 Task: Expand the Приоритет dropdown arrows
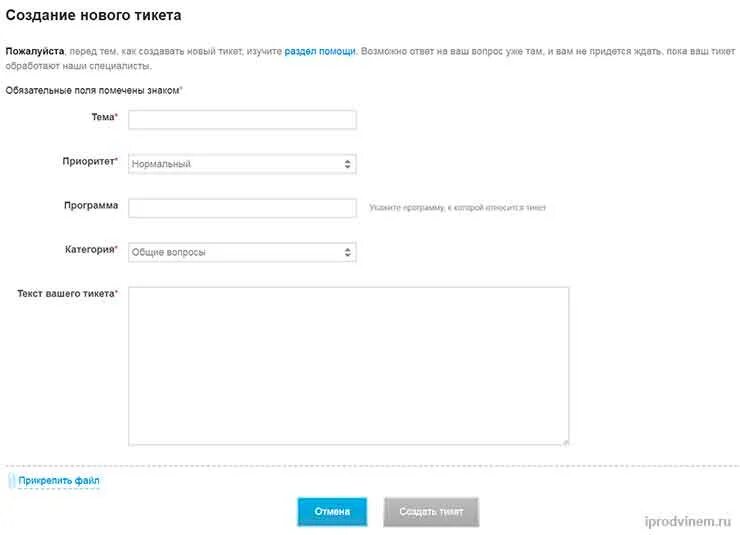pyautogui.click(x=347, y=164)
